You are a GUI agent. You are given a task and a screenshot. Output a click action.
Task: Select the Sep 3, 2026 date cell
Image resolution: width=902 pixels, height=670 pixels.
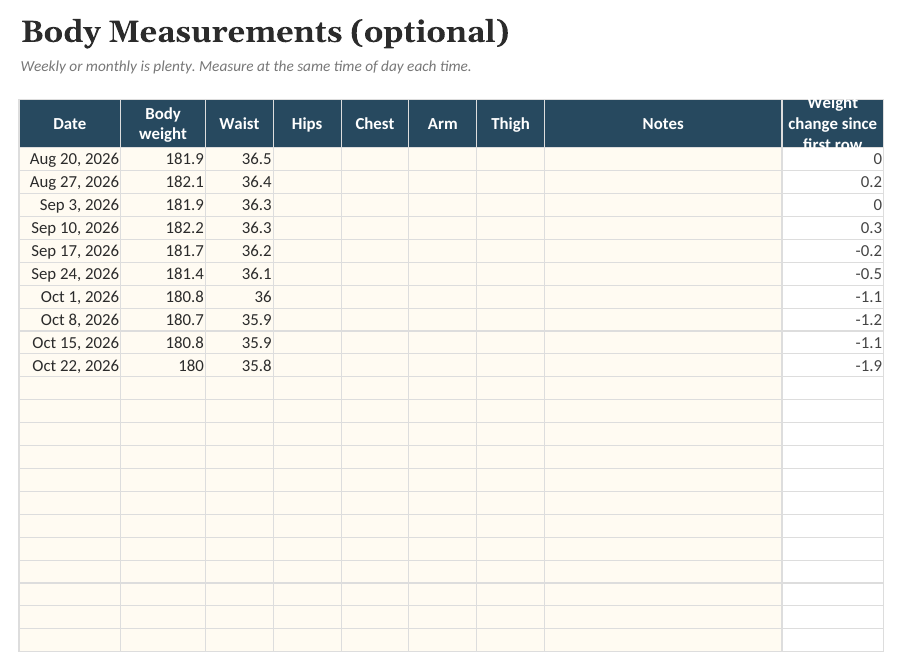[x=70, y=205]
